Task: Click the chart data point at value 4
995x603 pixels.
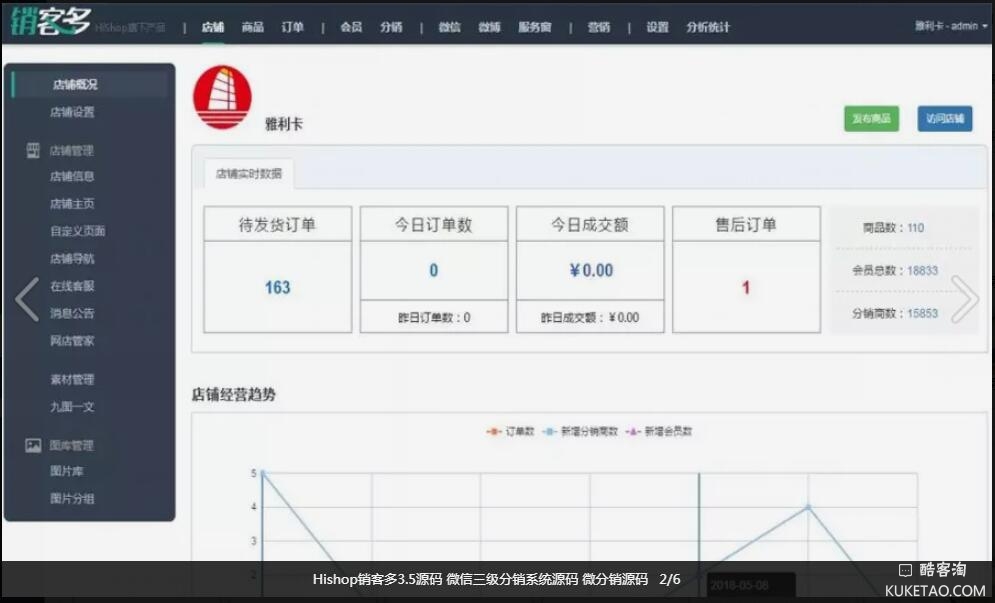Action: coord(808,507)
